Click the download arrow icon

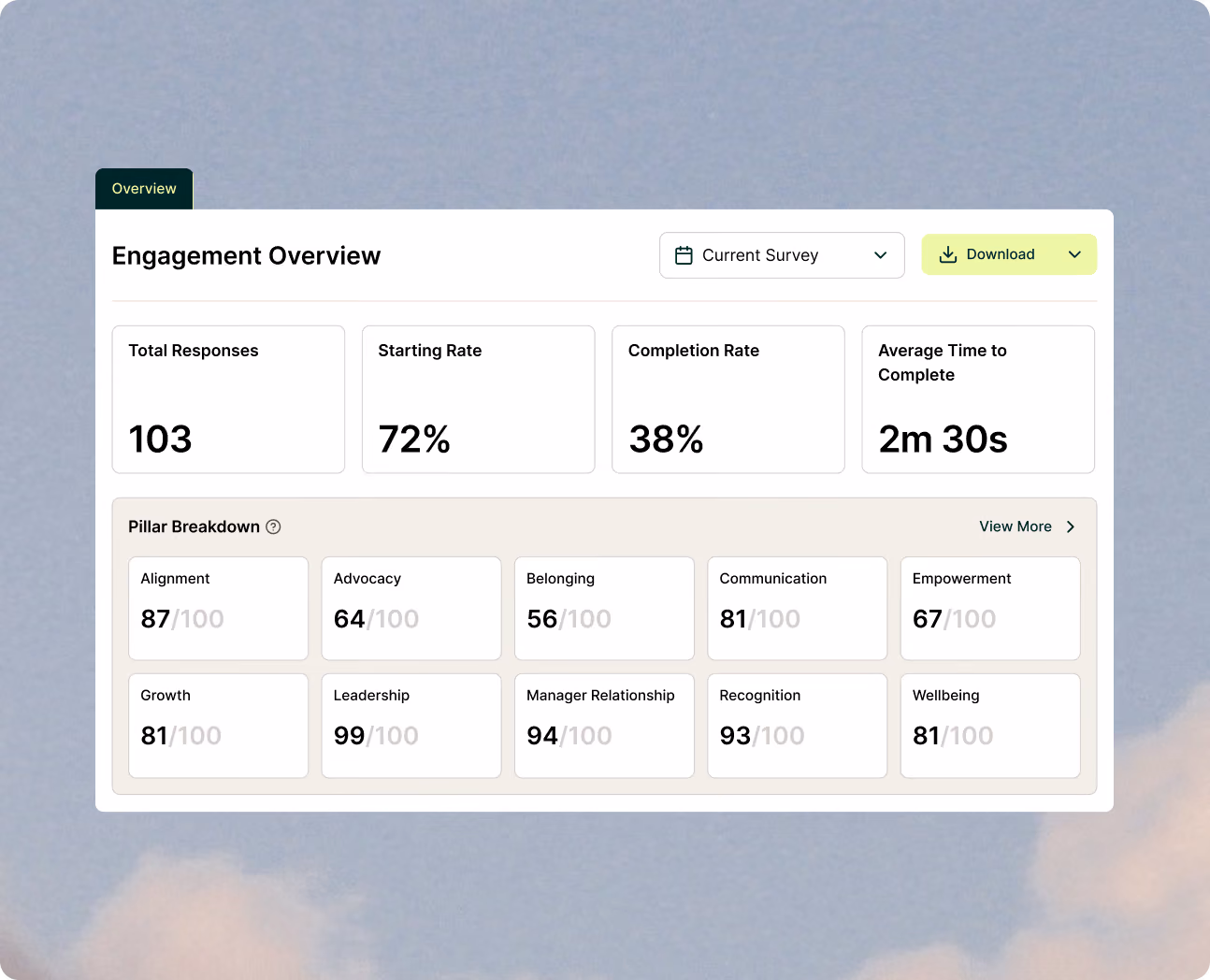click(948, 254)
